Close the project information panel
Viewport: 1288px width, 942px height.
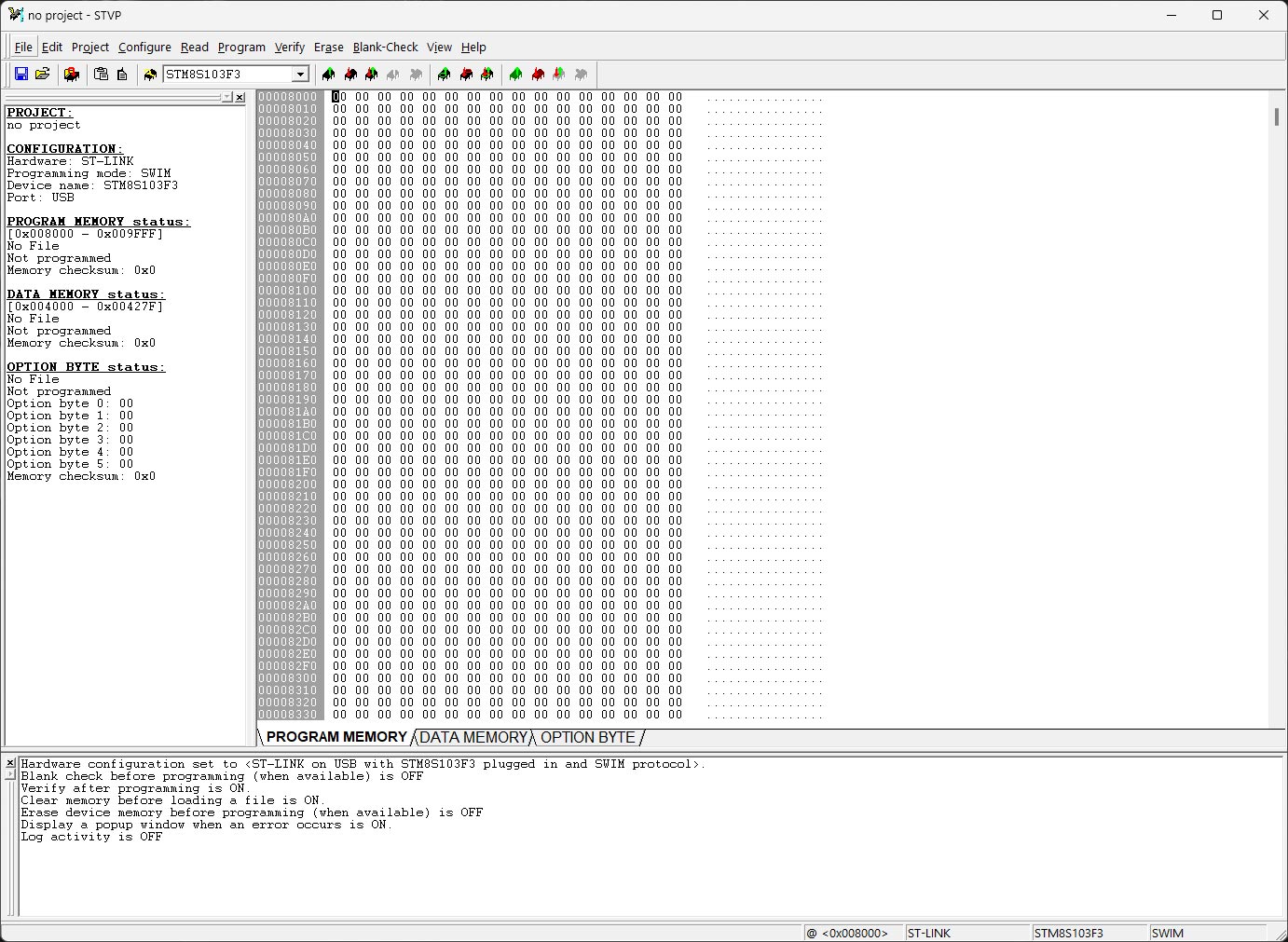[x=240, y=97]
